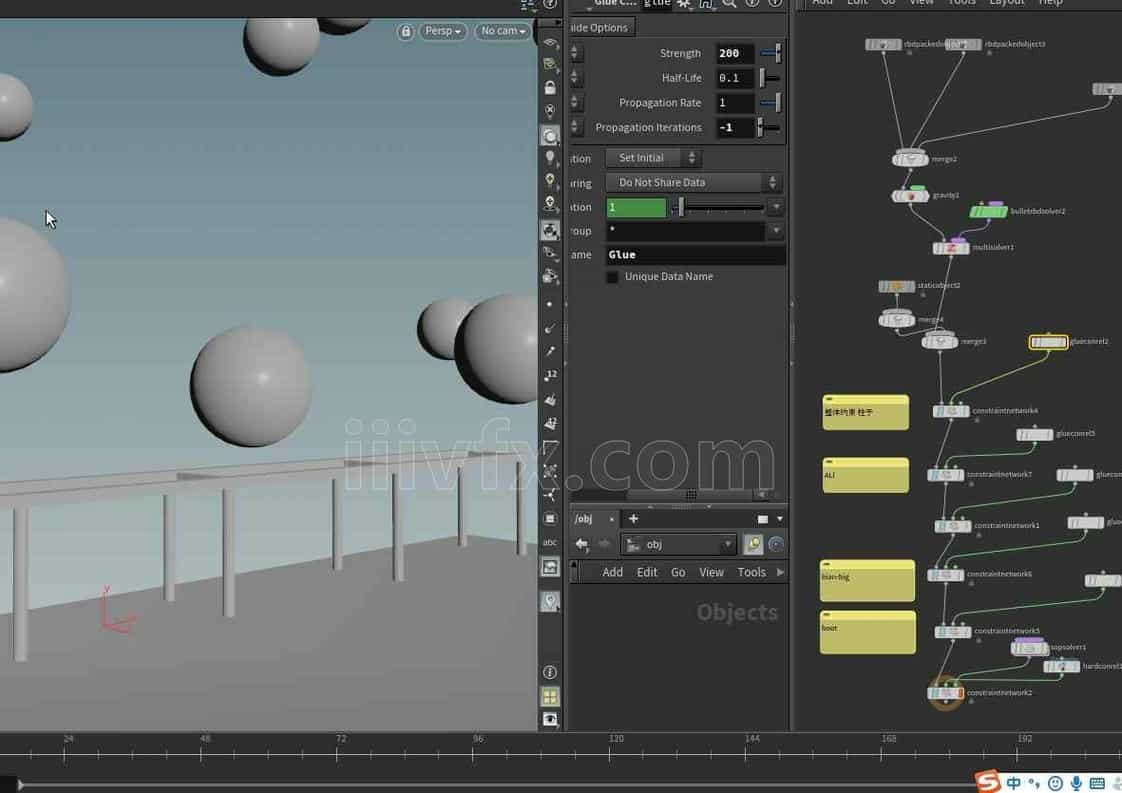
Task: Click the yellow ALL sticky note
Action: (865, 475)
